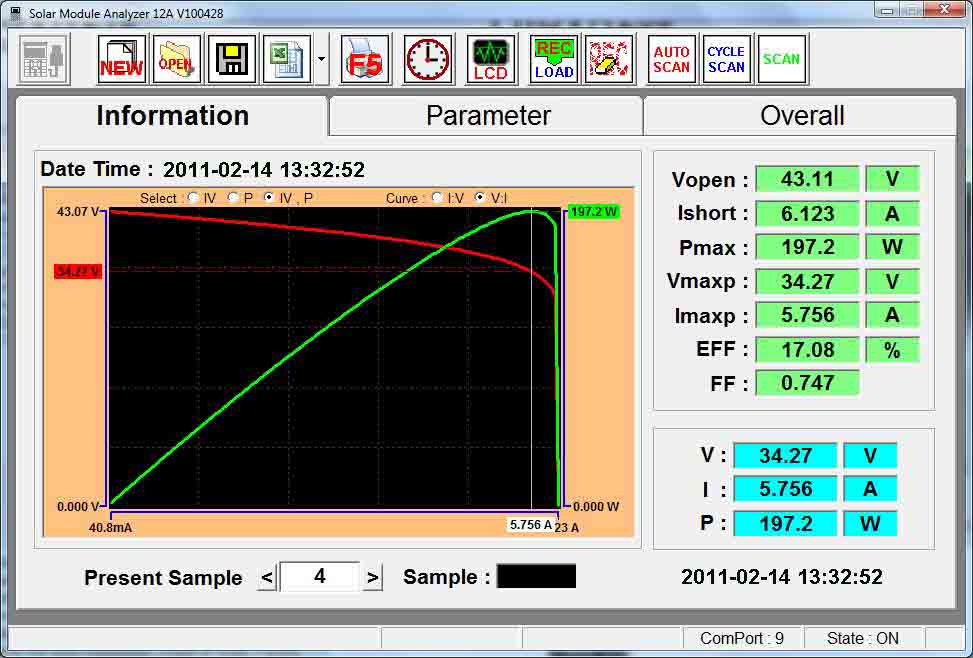Image resolution: width=973 pixels, height=658 pixels.
Task: Click the LCD display icon
Action: pyautogui.click(x=491, y=60)
